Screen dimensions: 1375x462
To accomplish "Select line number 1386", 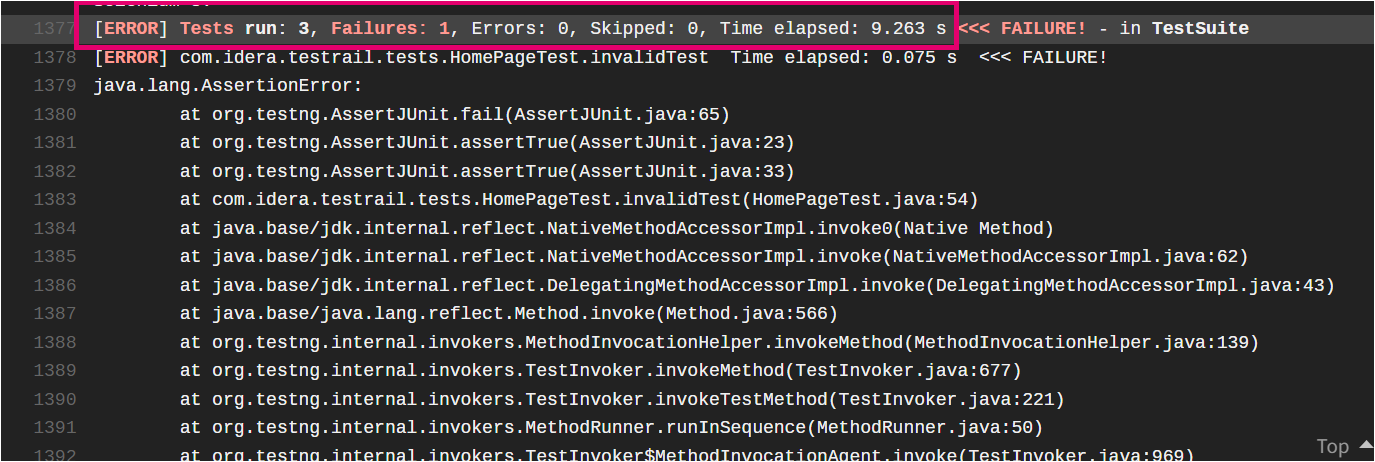I will (x=54, y=285).
